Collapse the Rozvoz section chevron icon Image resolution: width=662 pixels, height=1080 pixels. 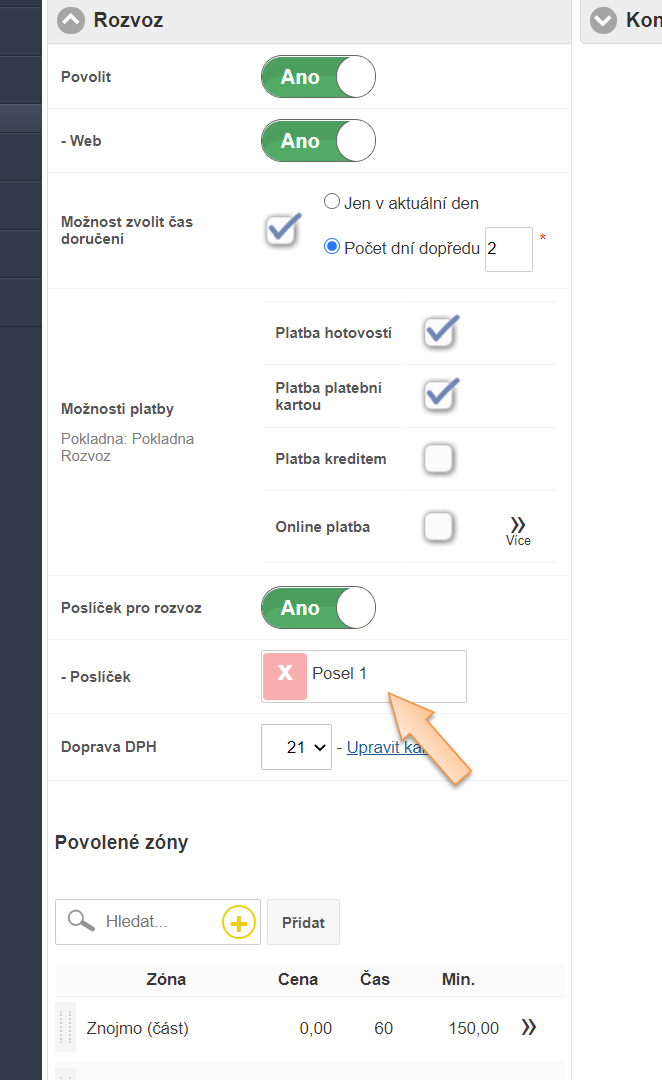click(71, 21)
